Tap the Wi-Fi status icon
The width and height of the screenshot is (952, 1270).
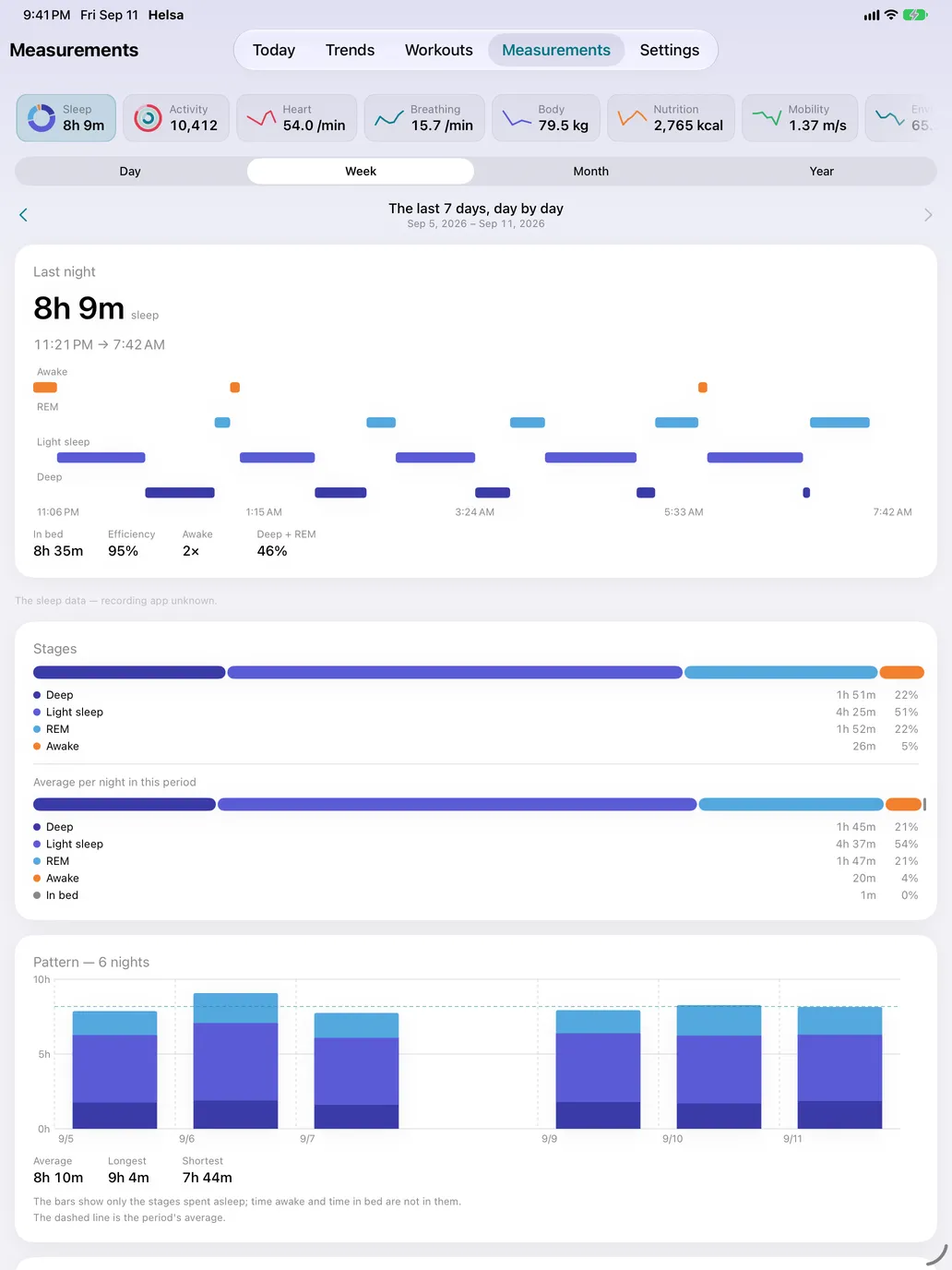tap(890, 15)
